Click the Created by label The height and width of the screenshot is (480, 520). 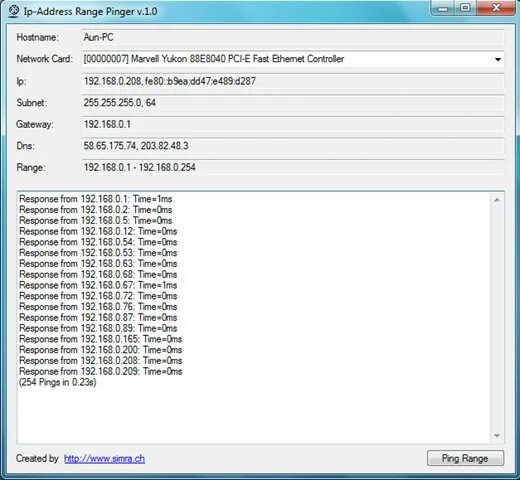[x=37, y=458]
